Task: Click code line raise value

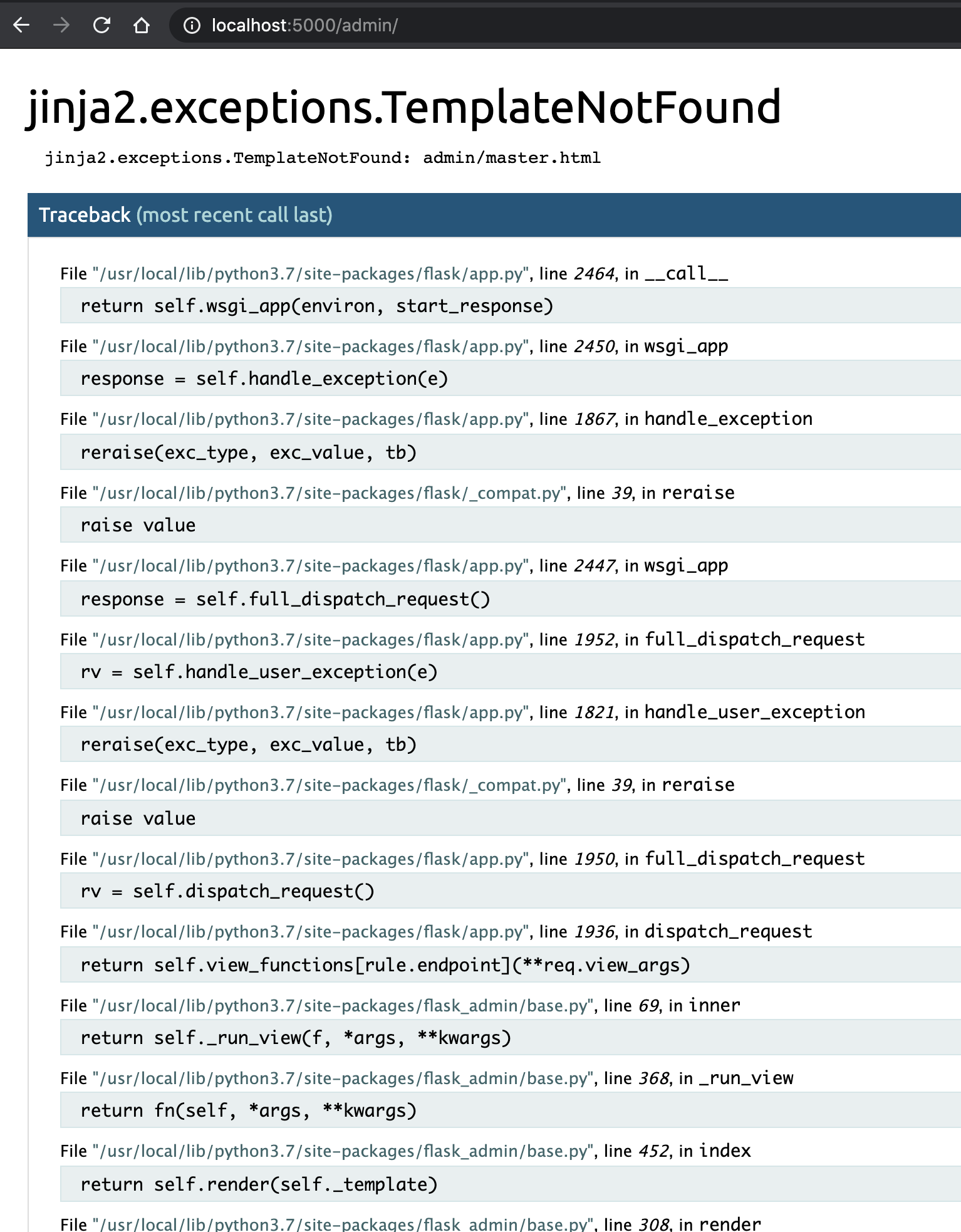Action: click(x=137, y=525)
